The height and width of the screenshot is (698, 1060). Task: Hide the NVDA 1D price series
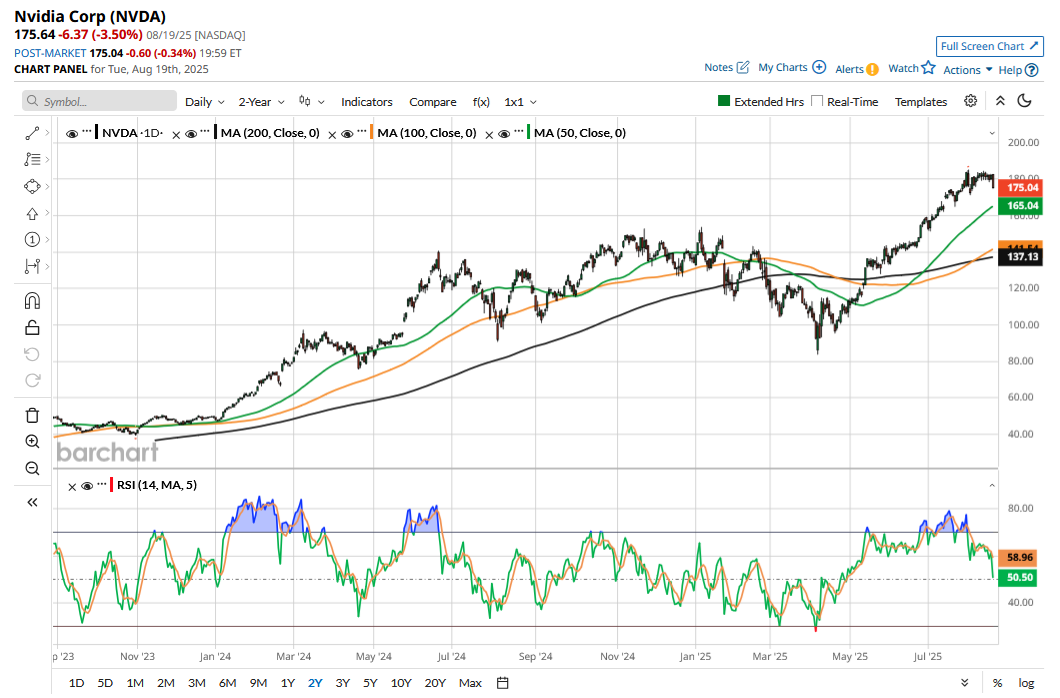click(x=72, y=134)
